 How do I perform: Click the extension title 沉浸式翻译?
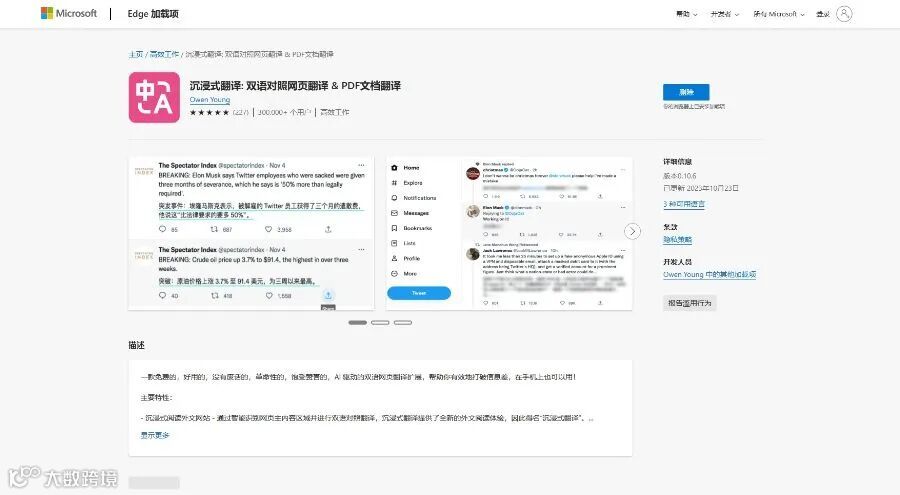pyautogui.click(x=295, y=86)
